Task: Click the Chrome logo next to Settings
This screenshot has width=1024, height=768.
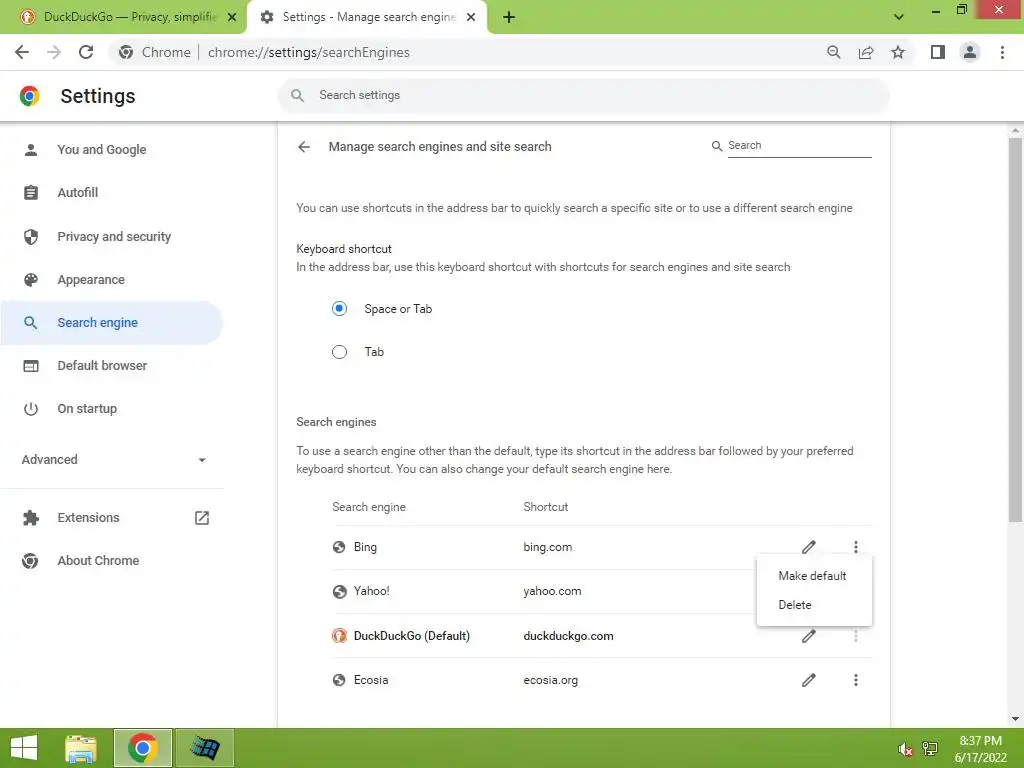Action: tap(29, 96)
